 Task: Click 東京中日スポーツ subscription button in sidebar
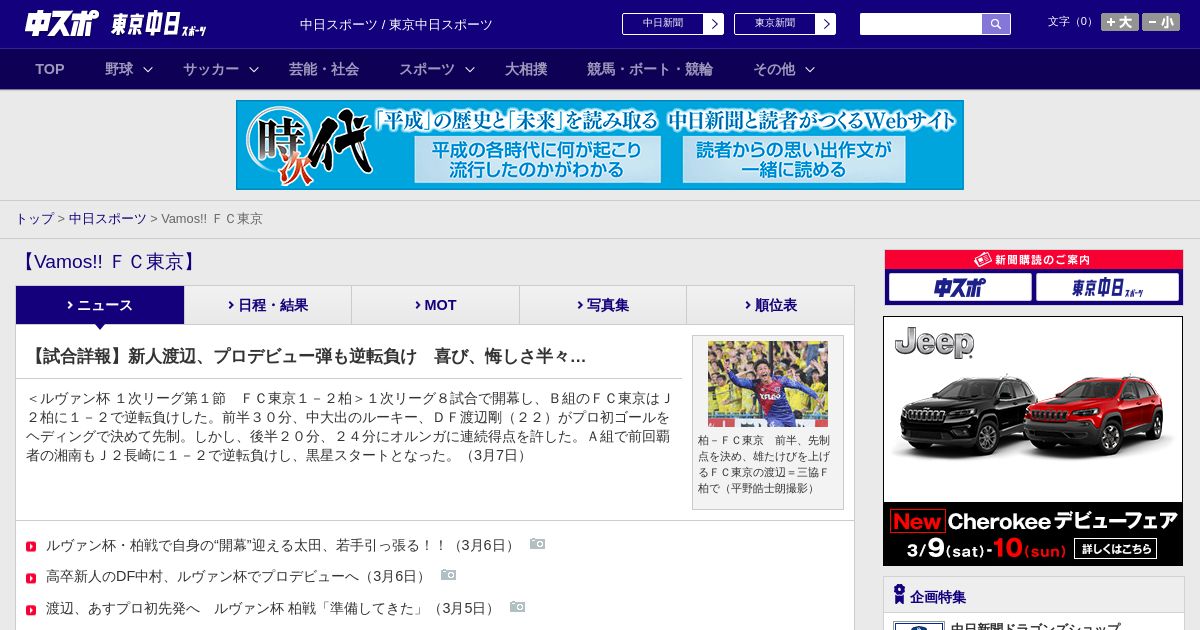coord(1108,288)
